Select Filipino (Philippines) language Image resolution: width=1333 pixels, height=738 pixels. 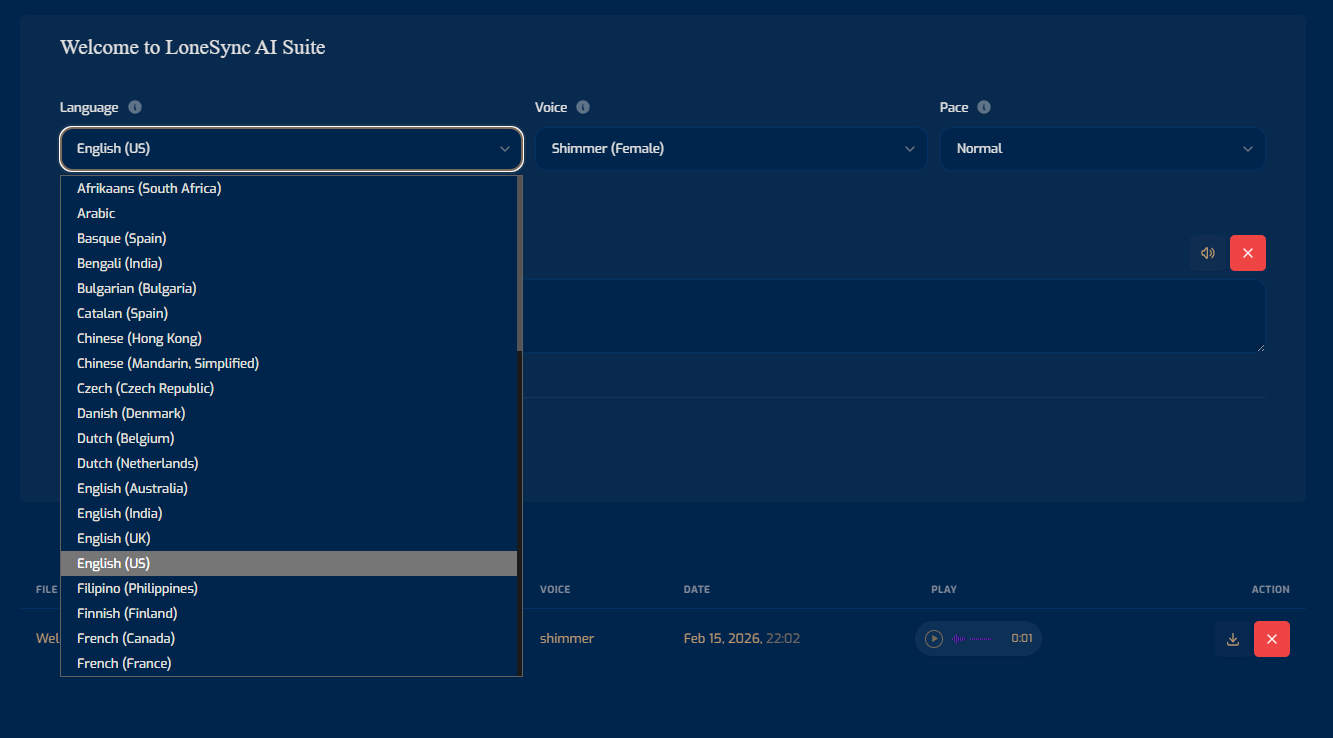[x=137, y=588]
